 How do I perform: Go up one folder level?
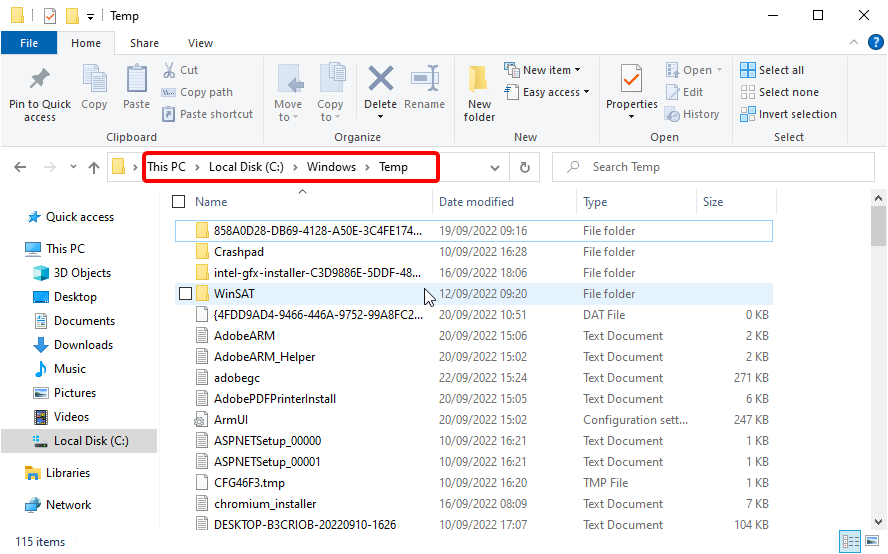tap(94, 167)
